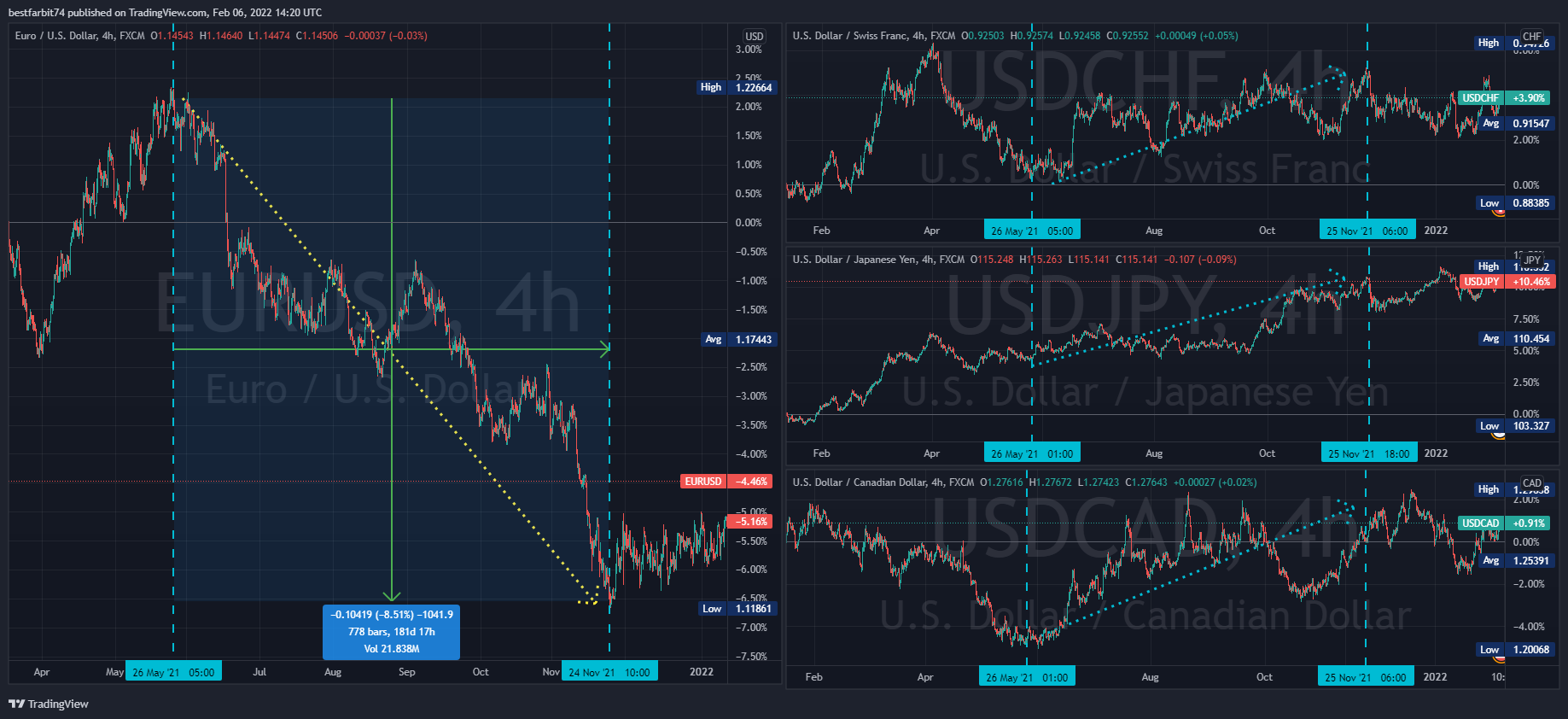Select the 'U.S. Dollar / Japanese Yen, 4h, FXCM' title

[x=878, y=260]
